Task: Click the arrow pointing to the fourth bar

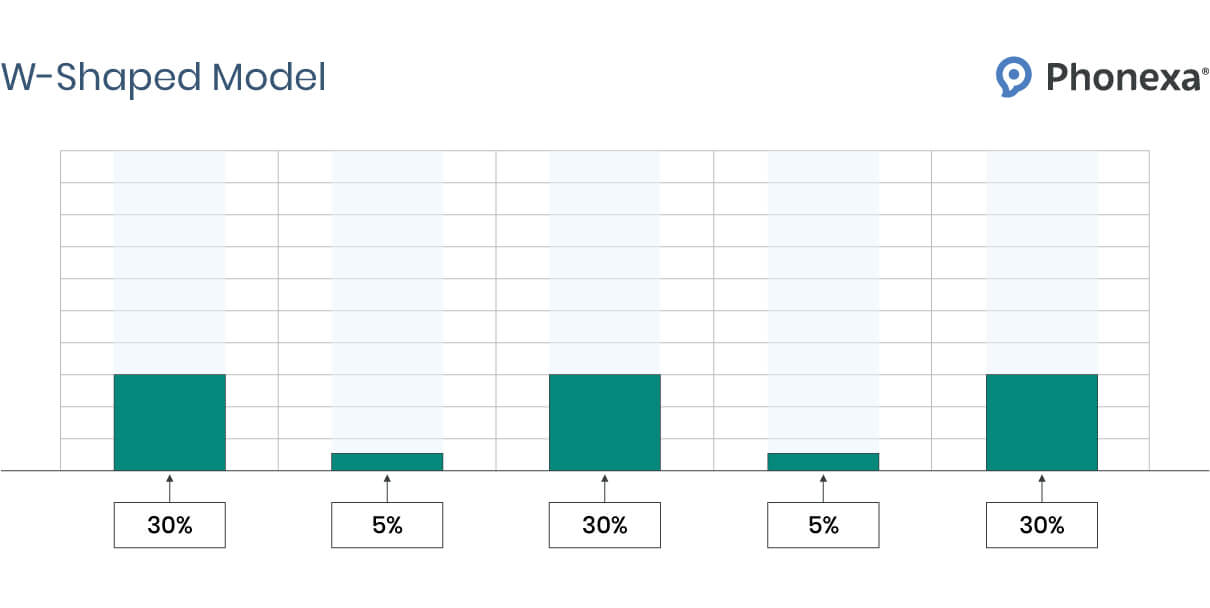Action: point(823,488)
